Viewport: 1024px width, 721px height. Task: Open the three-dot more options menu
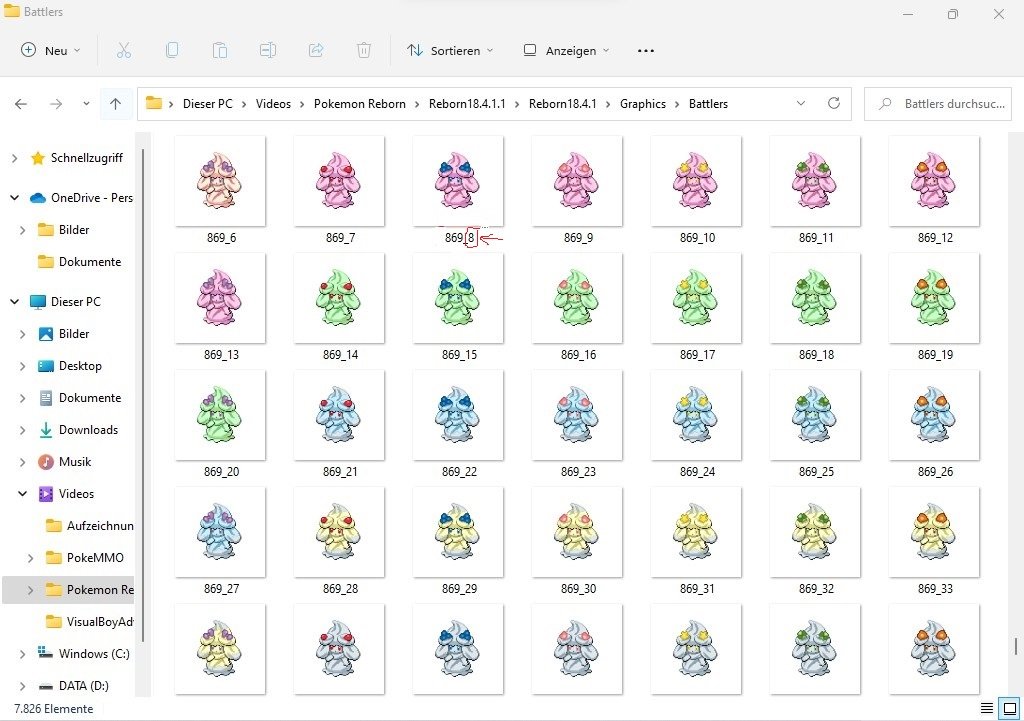(x=646, y=50)
